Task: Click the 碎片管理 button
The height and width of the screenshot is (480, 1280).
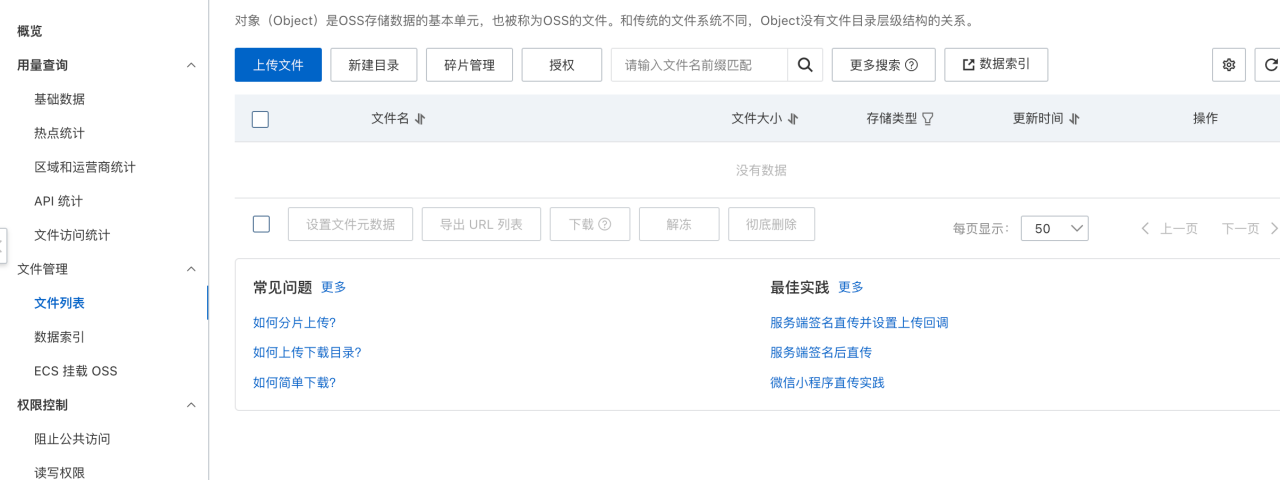Action: point(469,65)
